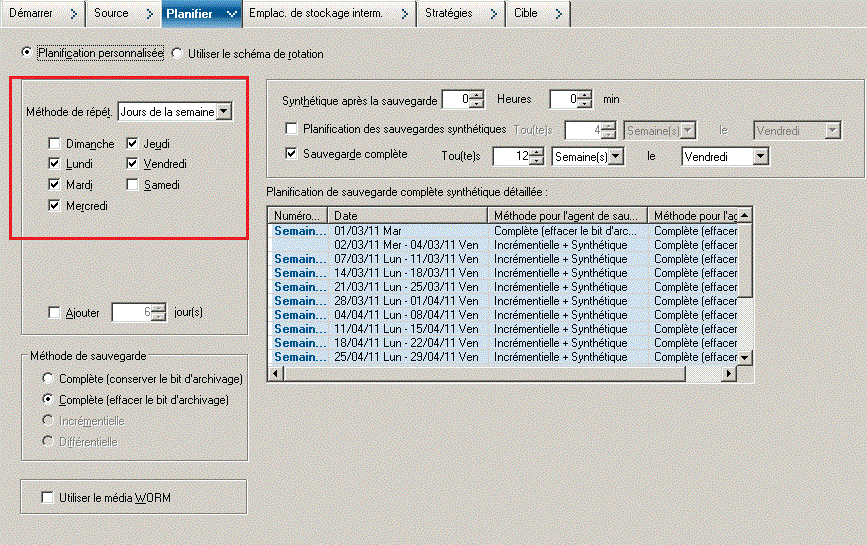Toggle the Samedi checkbox
Viewport: 867px width, 545px height.
pyautogui.click(x=132, y=185)
